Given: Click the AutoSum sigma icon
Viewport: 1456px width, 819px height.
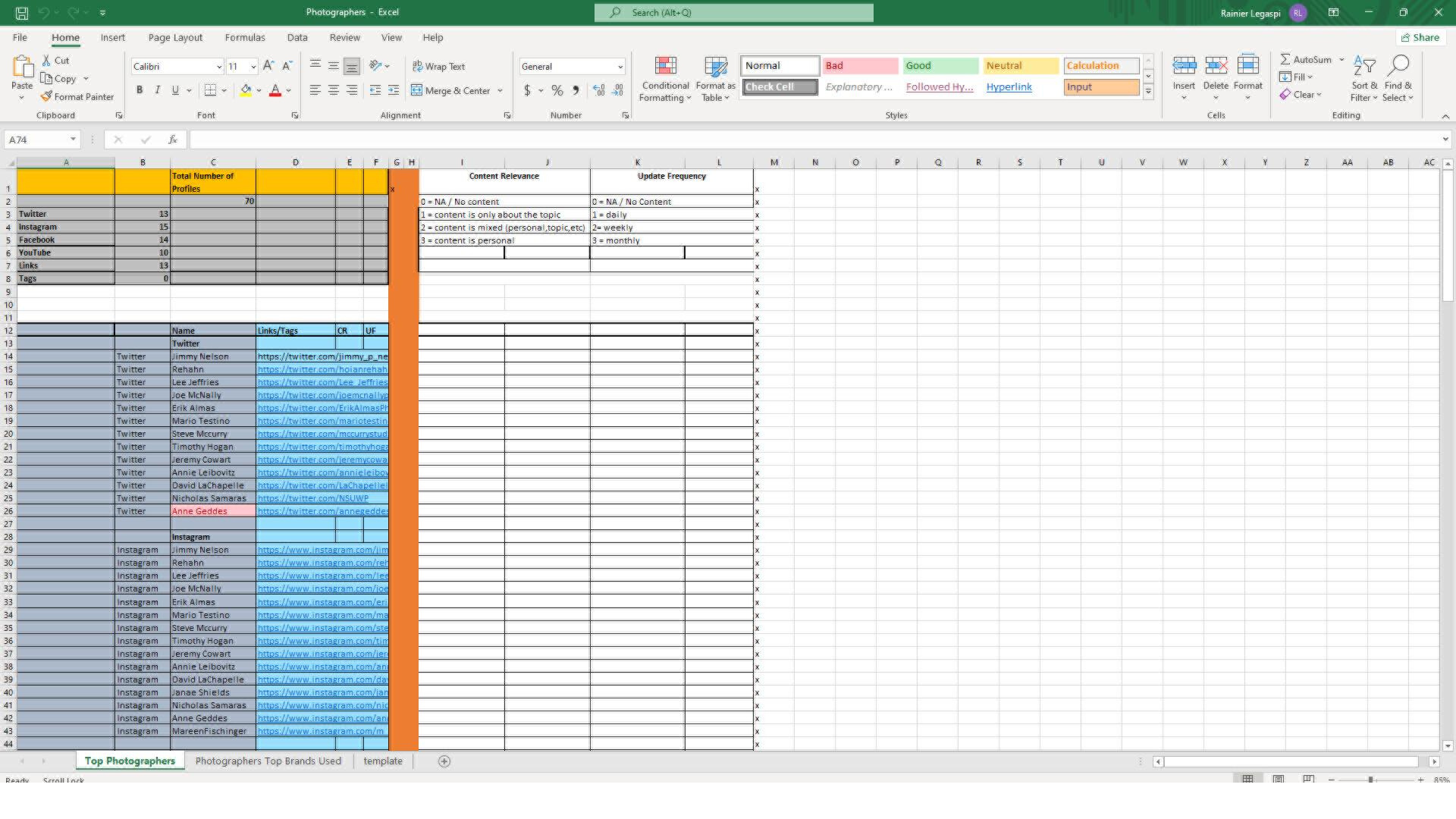Looking at the screenshot, I should pos(1285,59).
